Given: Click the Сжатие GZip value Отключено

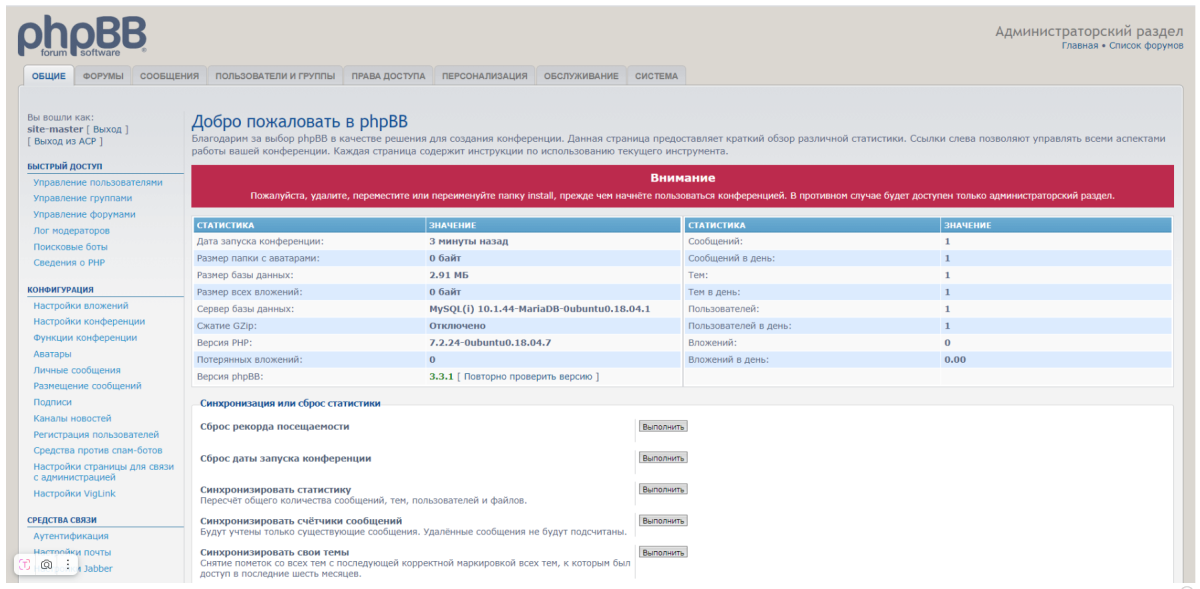Looking at the screenshot, I should (457, 325).
